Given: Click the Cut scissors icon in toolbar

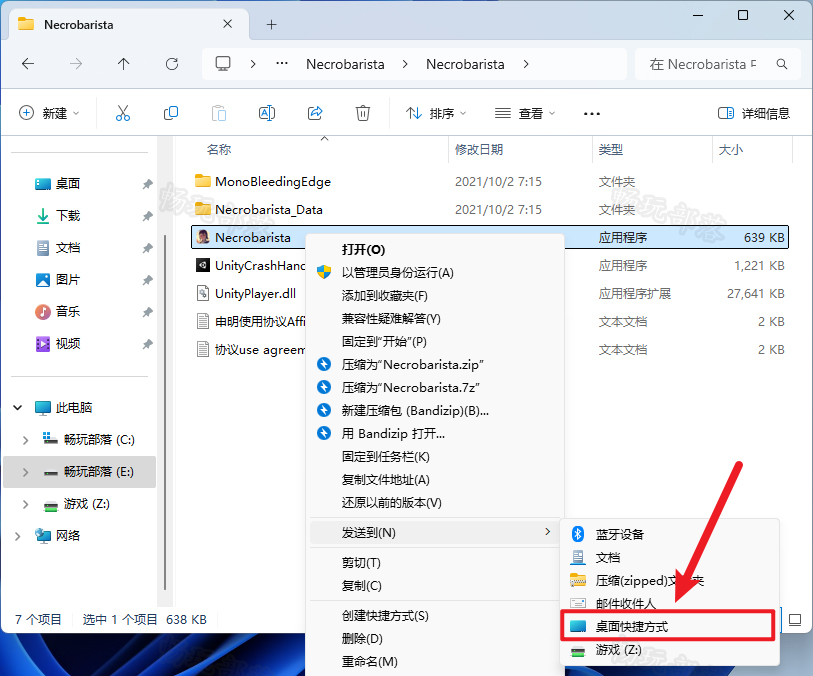Looking at the screenshot, I should click(x=123, y=113).
